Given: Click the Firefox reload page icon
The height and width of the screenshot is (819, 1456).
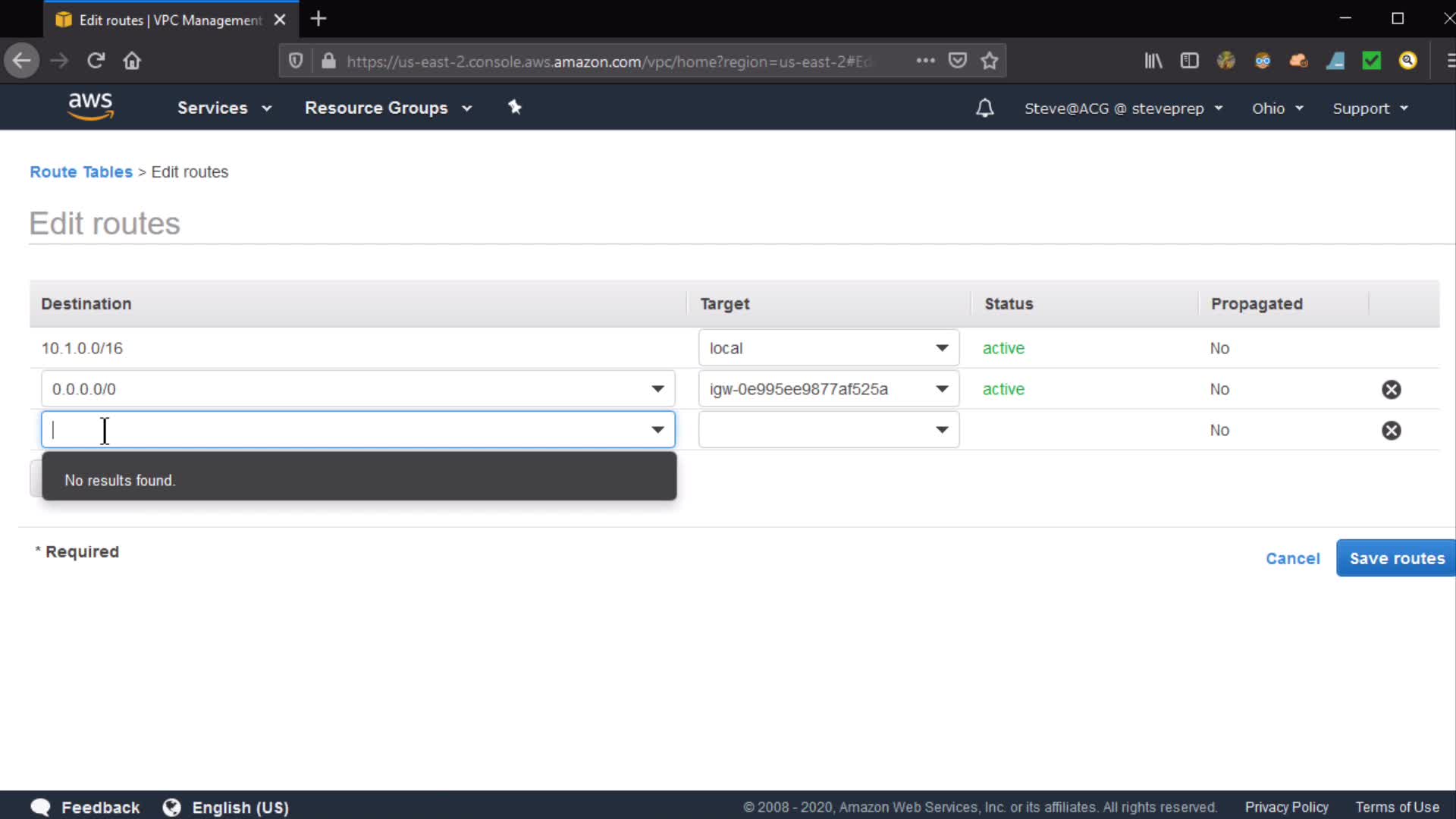Looking at the screenshot, I should (96, 61).
